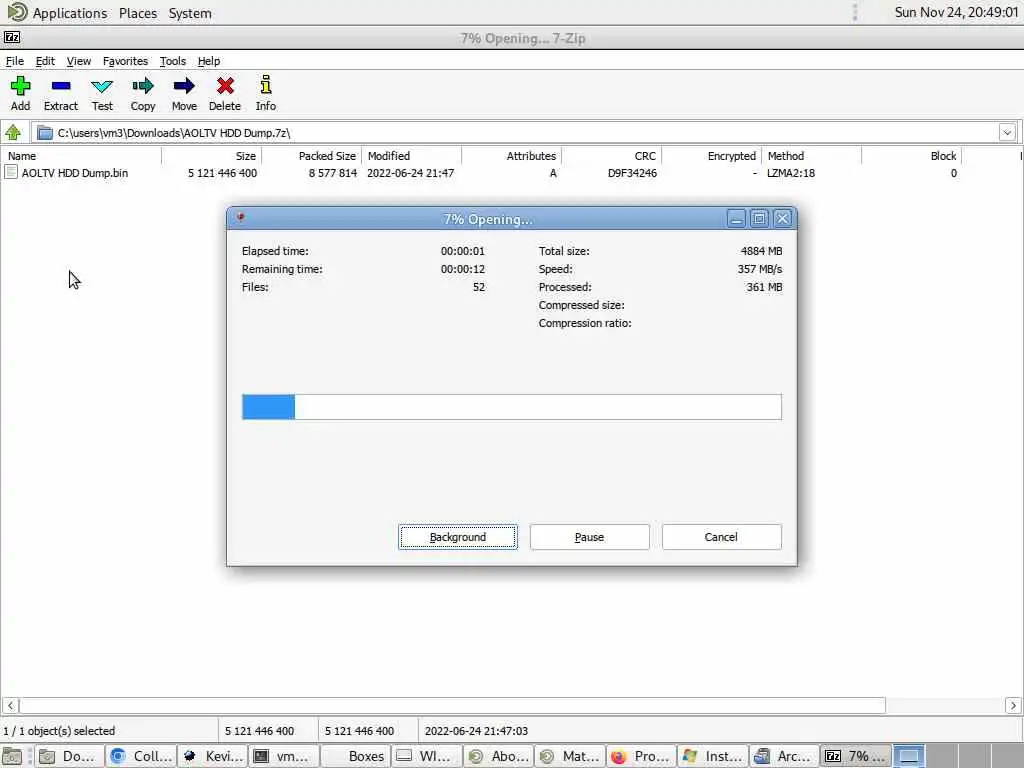
Task: Switch to the Boxes taskbar window
Action: pos(357,756)
